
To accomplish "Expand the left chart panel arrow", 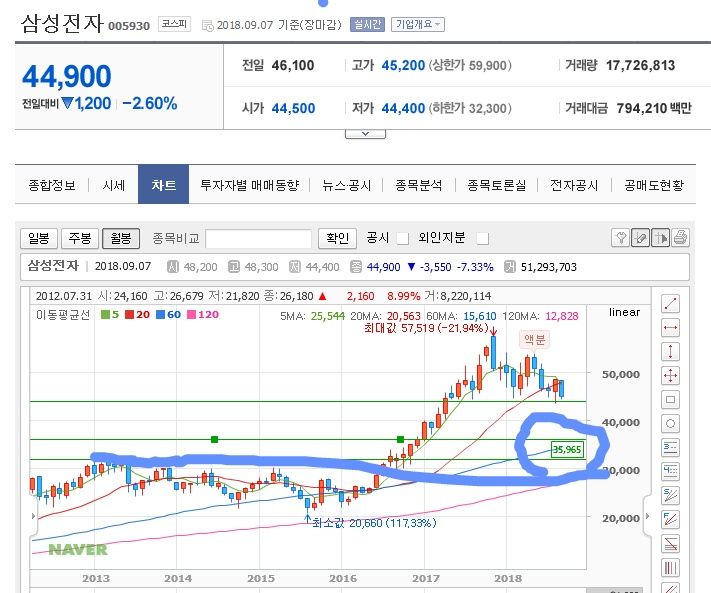I will click(x=34, y=516).
